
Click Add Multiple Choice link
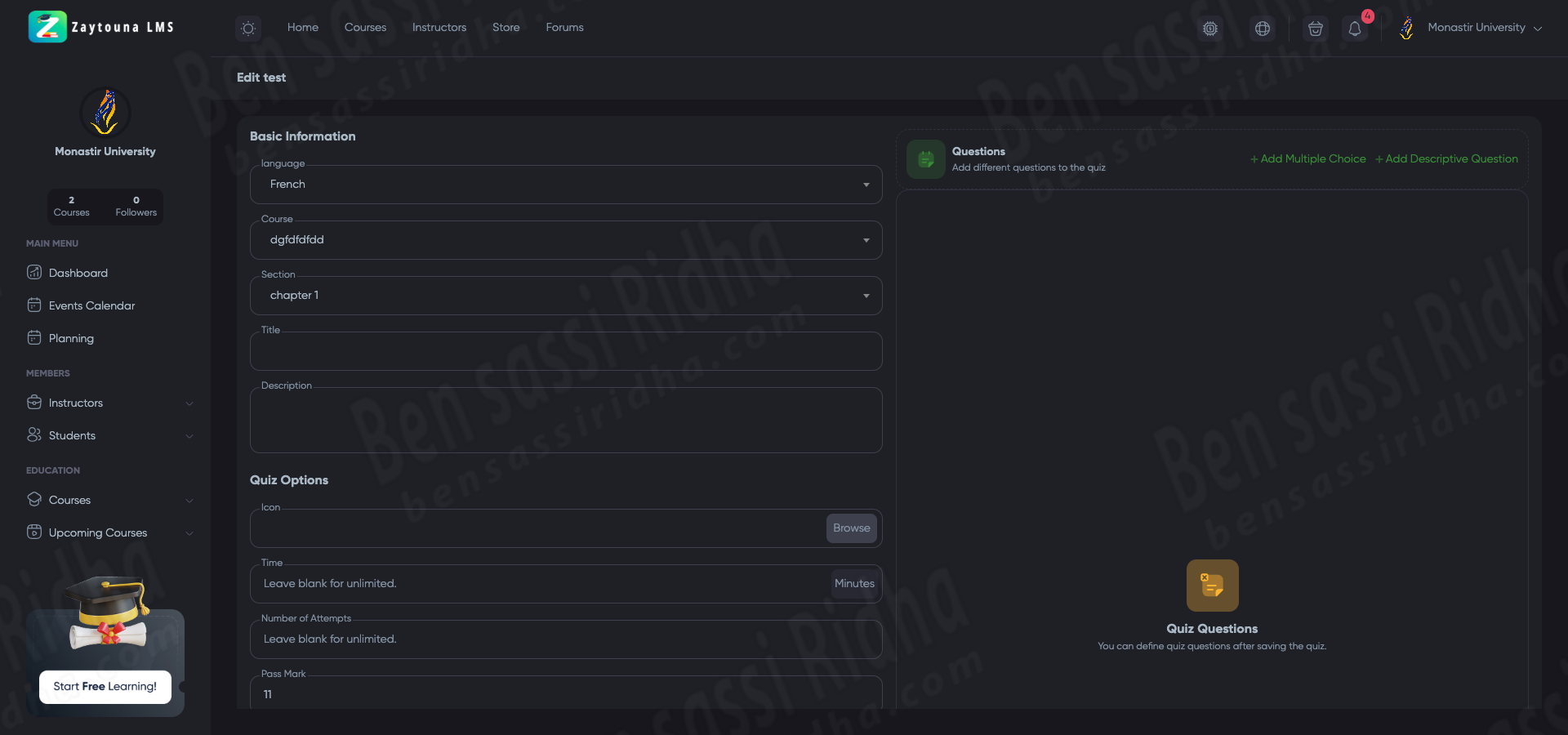tap(1307, 158)
